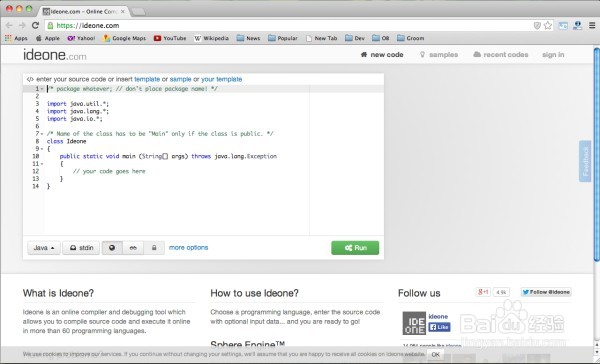
Task: Go back with the browser back arrow
Action: point(9,25)
